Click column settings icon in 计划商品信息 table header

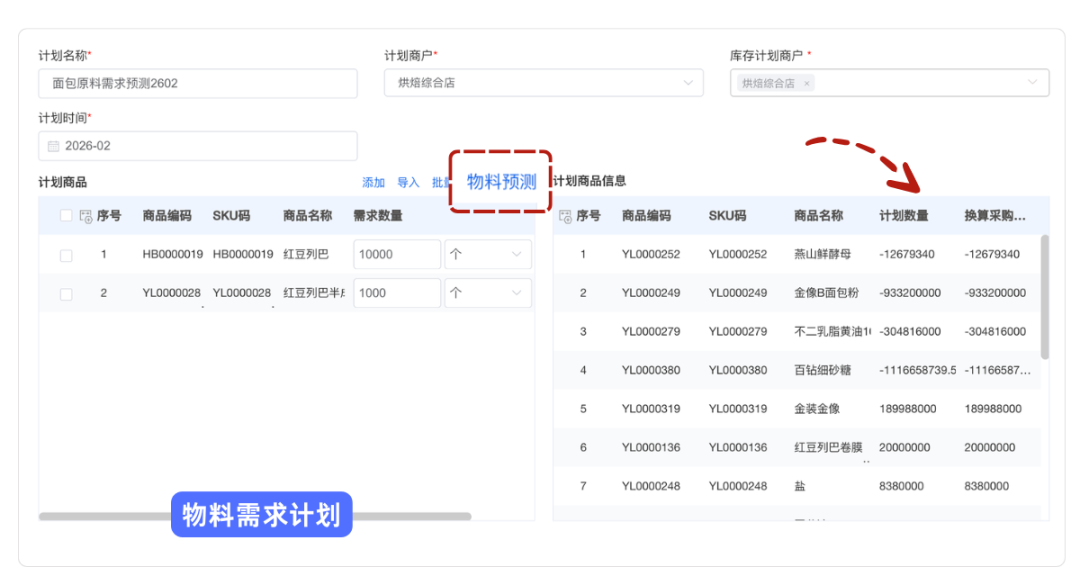click(566, 216)
